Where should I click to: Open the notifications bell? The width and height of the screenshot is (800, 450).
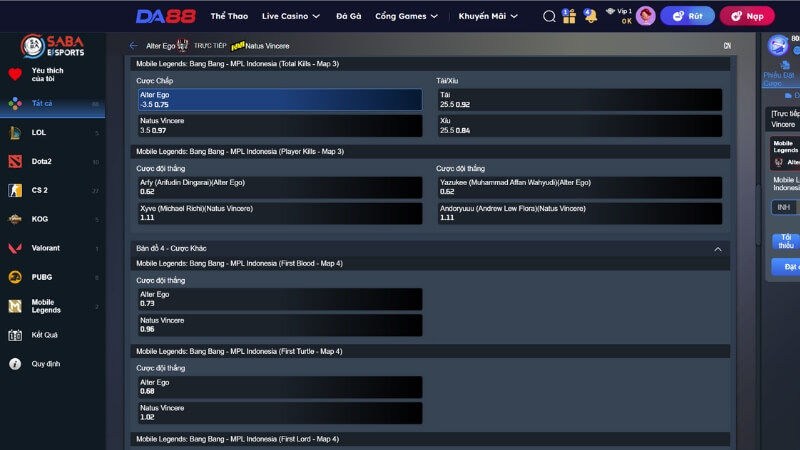[x=590, y=16]
